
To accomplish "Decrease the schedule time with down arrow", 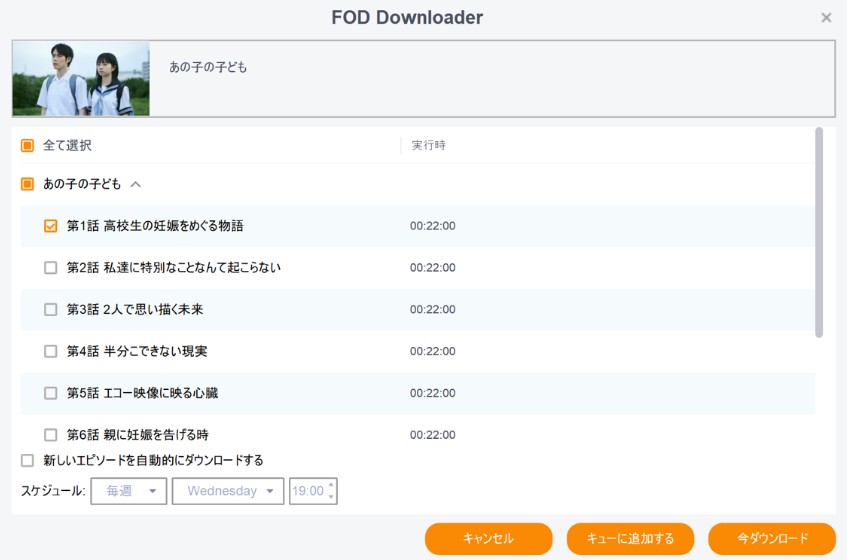I will coord(331,497).
